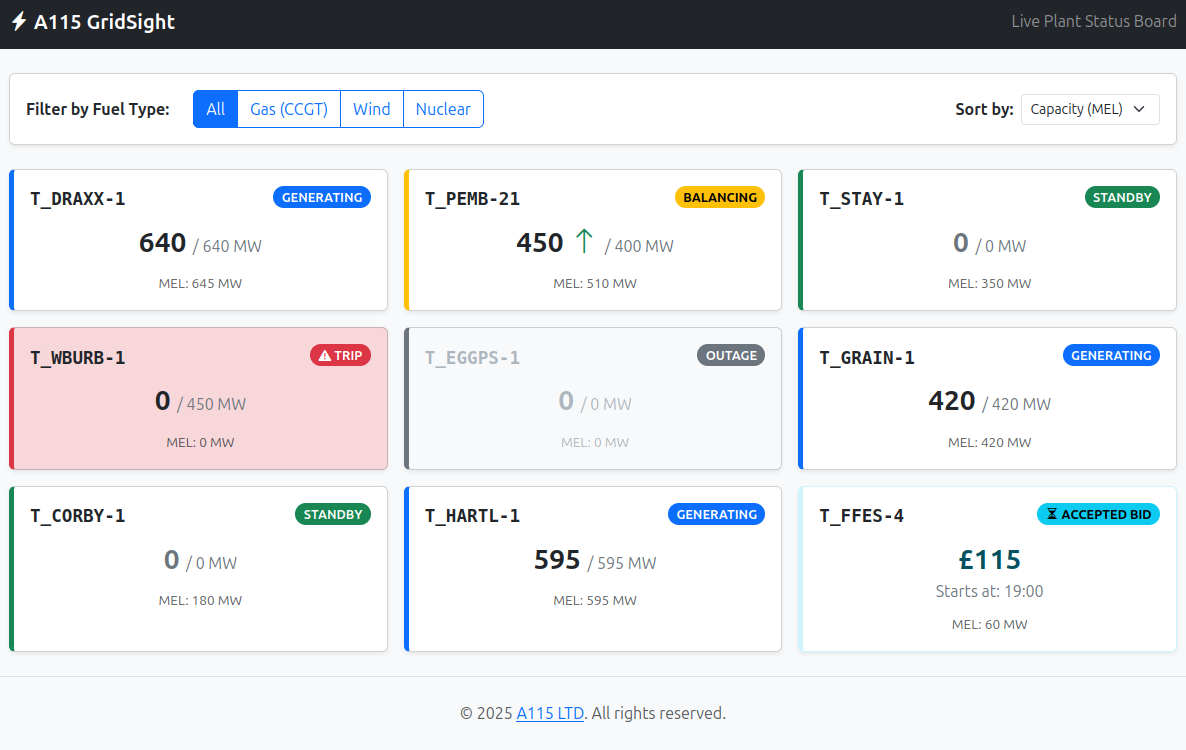Screen dimensions: 1186x750
Task: Filter plants by Nuclear
Action: [x=443, y=109]
